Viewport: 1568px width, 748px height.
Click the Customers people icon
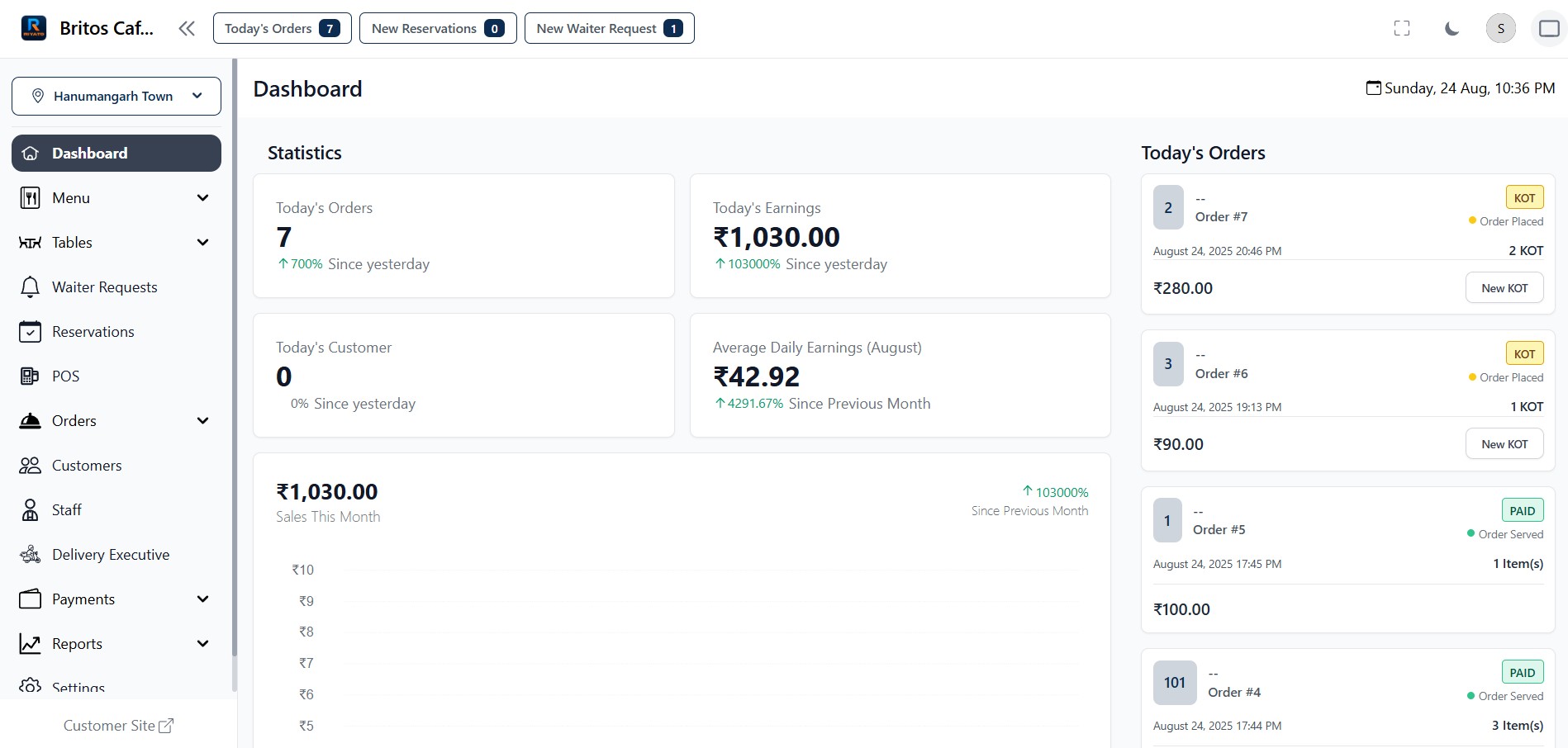point(30,466)
